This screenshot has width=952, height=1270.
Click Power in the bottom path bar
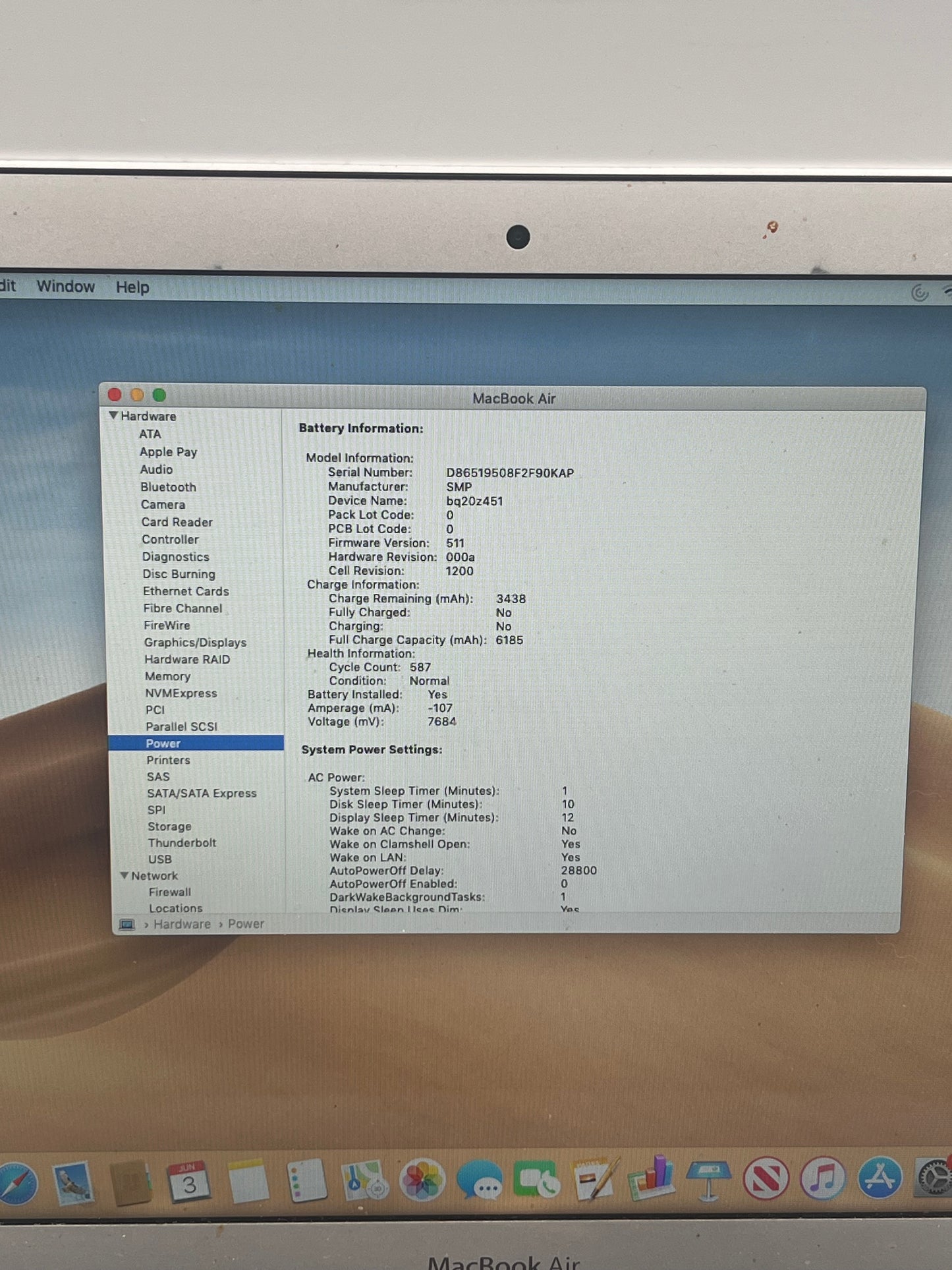[x=246, y=924]
